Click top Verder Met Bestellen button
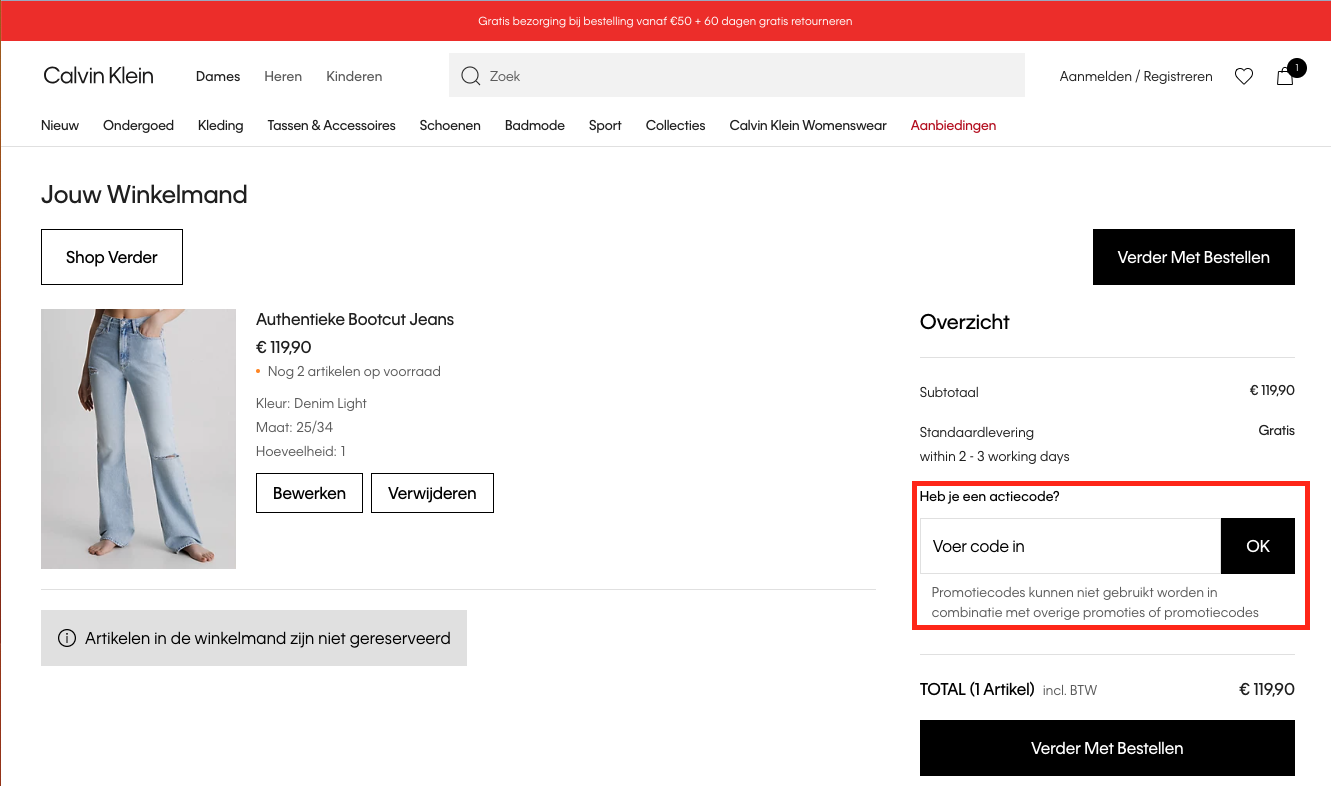The image size is (1331, 786). pyautogui.click(x=1194, y=257)
